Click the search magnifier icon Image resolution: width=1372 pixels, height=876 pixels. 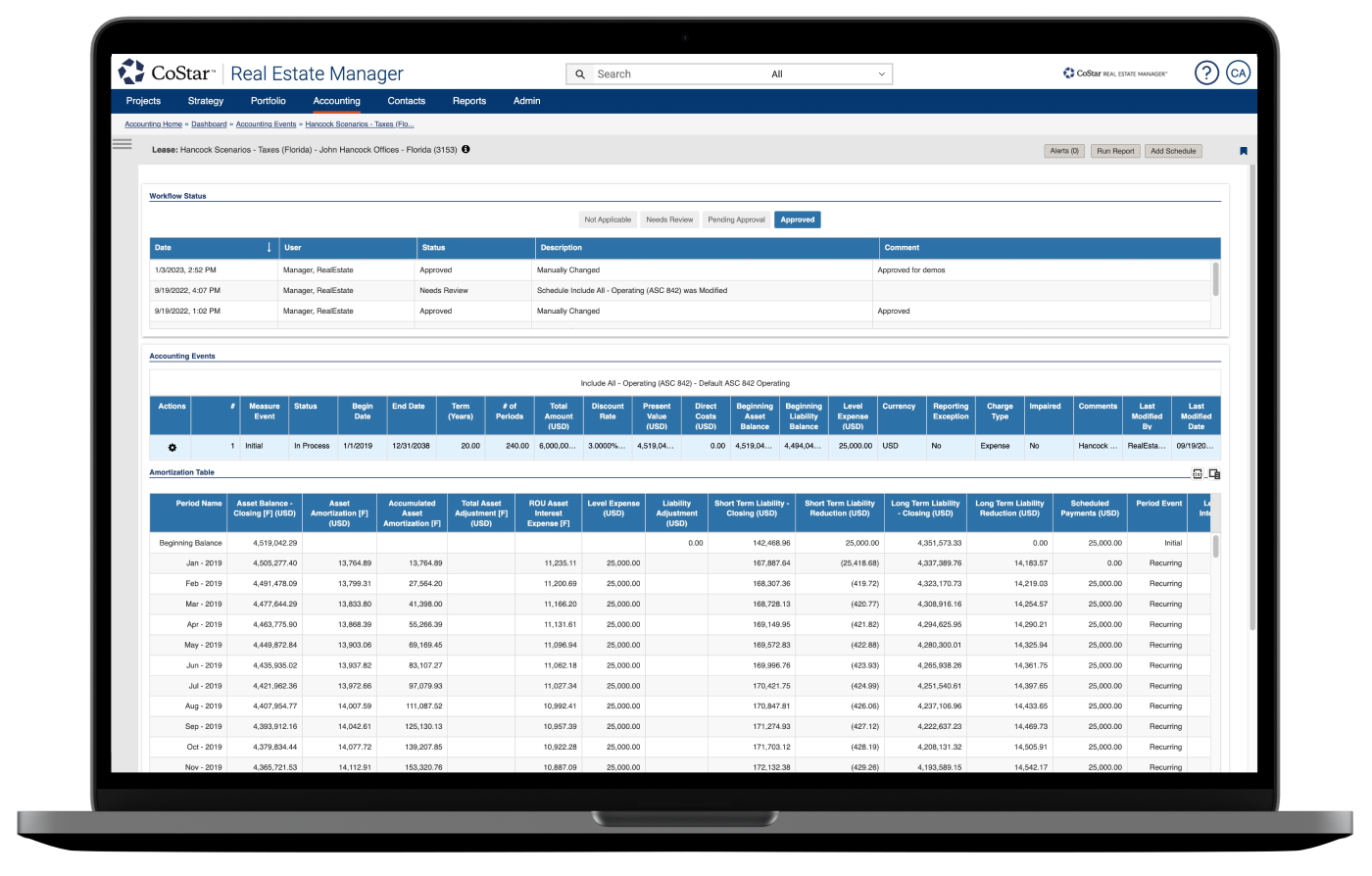point(580,74)
